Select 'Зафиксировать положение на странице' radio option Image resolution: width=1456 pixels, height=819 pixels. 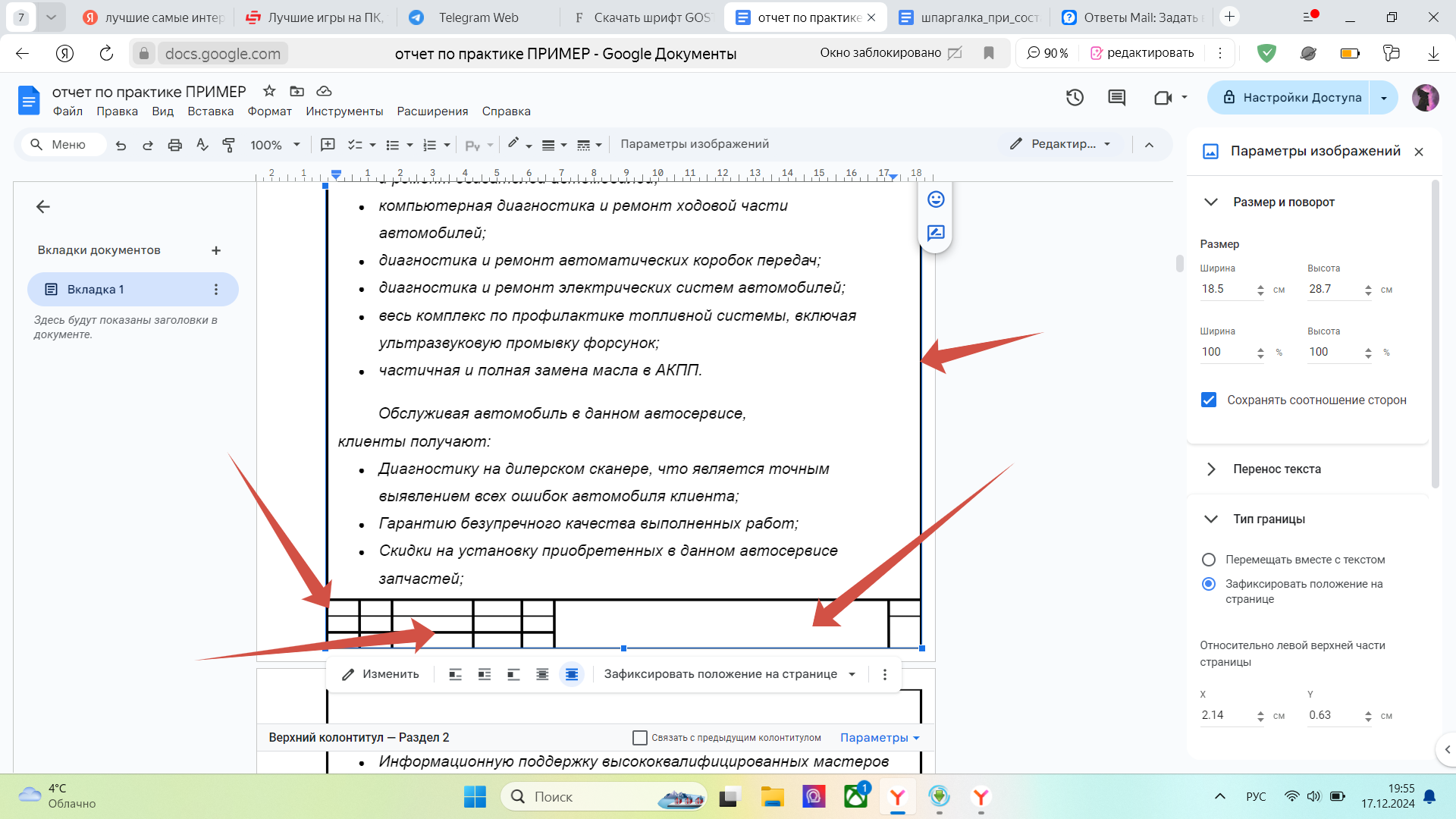coord(1209,584)
